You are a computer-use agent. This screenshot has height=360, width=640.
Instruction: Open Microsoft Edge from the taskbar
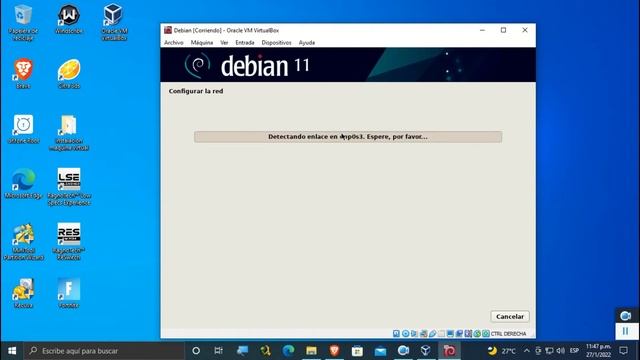tap(288, 351)
